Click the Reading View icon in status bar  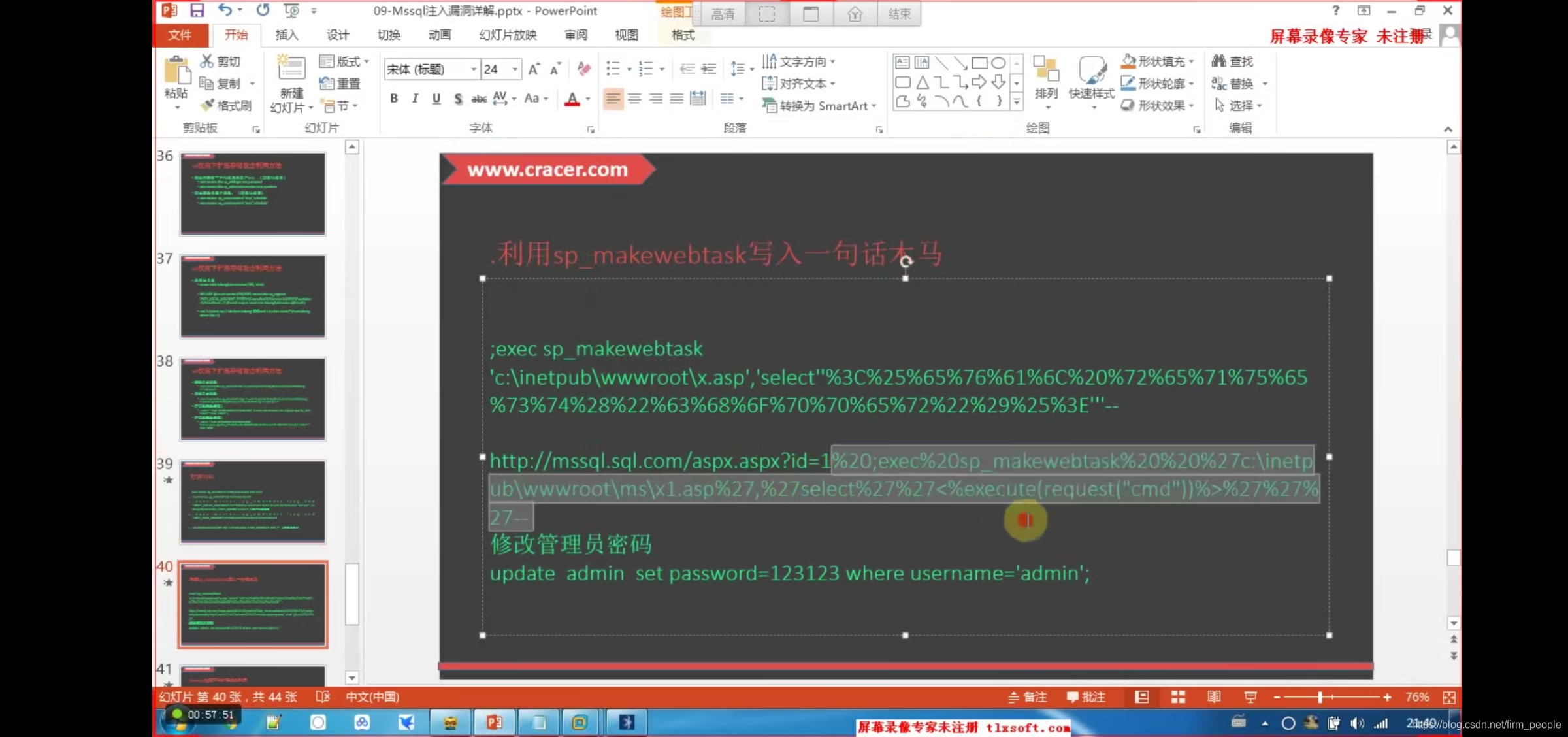coord(1214,697)
